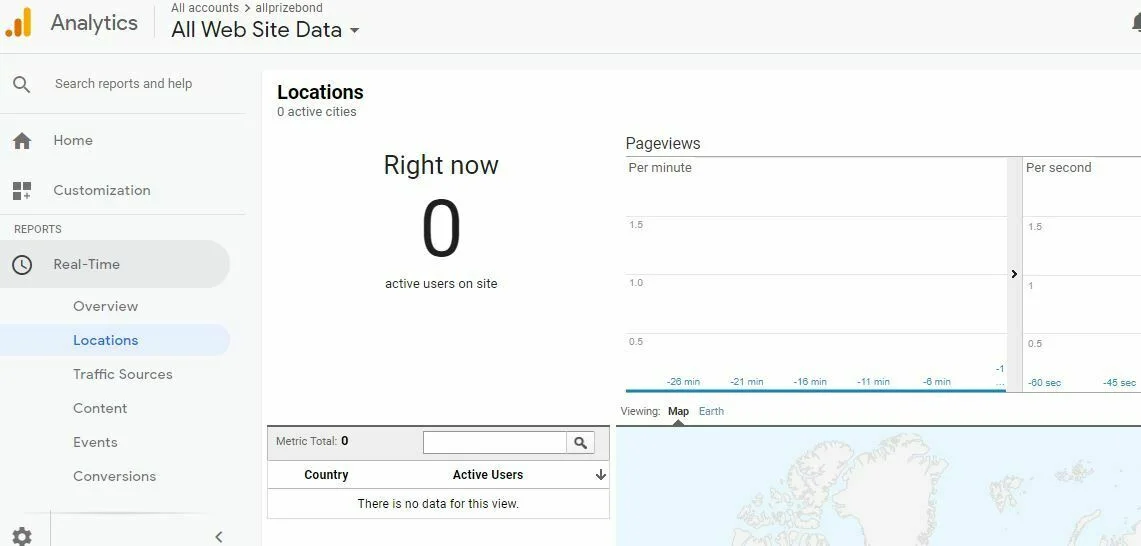The height and width of the screenshot is (546, 1141).
Task: Click the allprizebond breadcrumb link
Action: click(289, 8)
